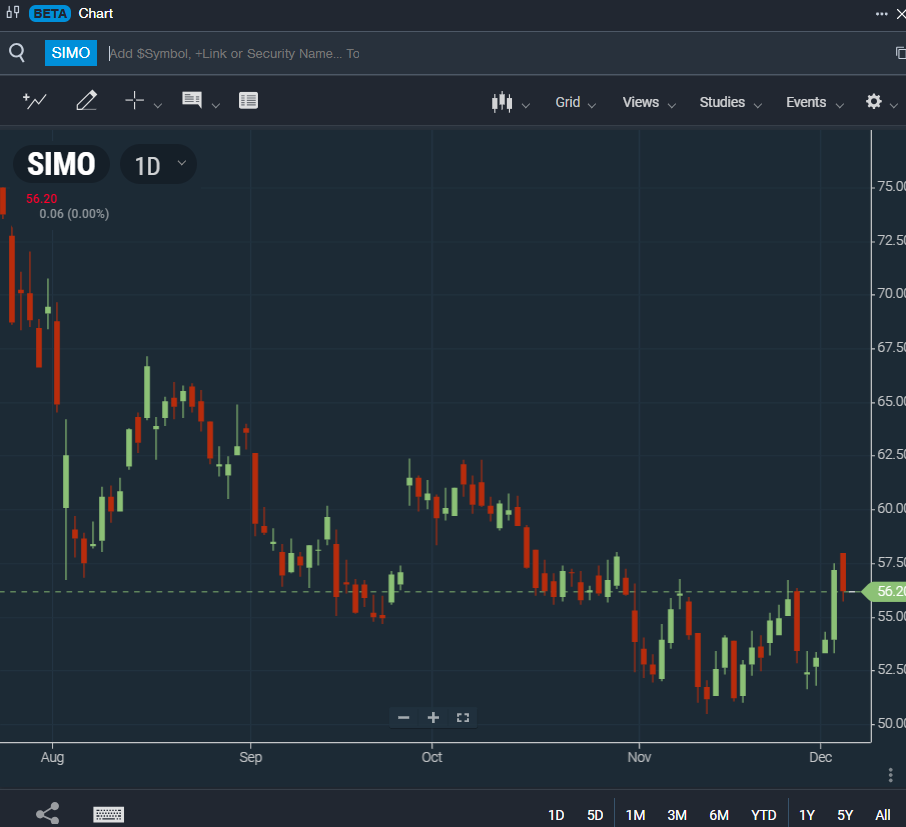Click the fit-to-screen chart icon
906x827 pixels.
[463, 718]
